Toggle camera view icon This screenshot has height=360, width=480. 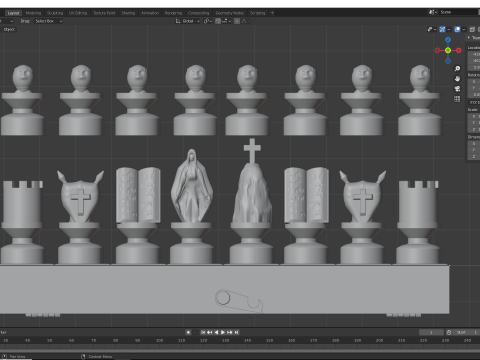pos(457,89)
